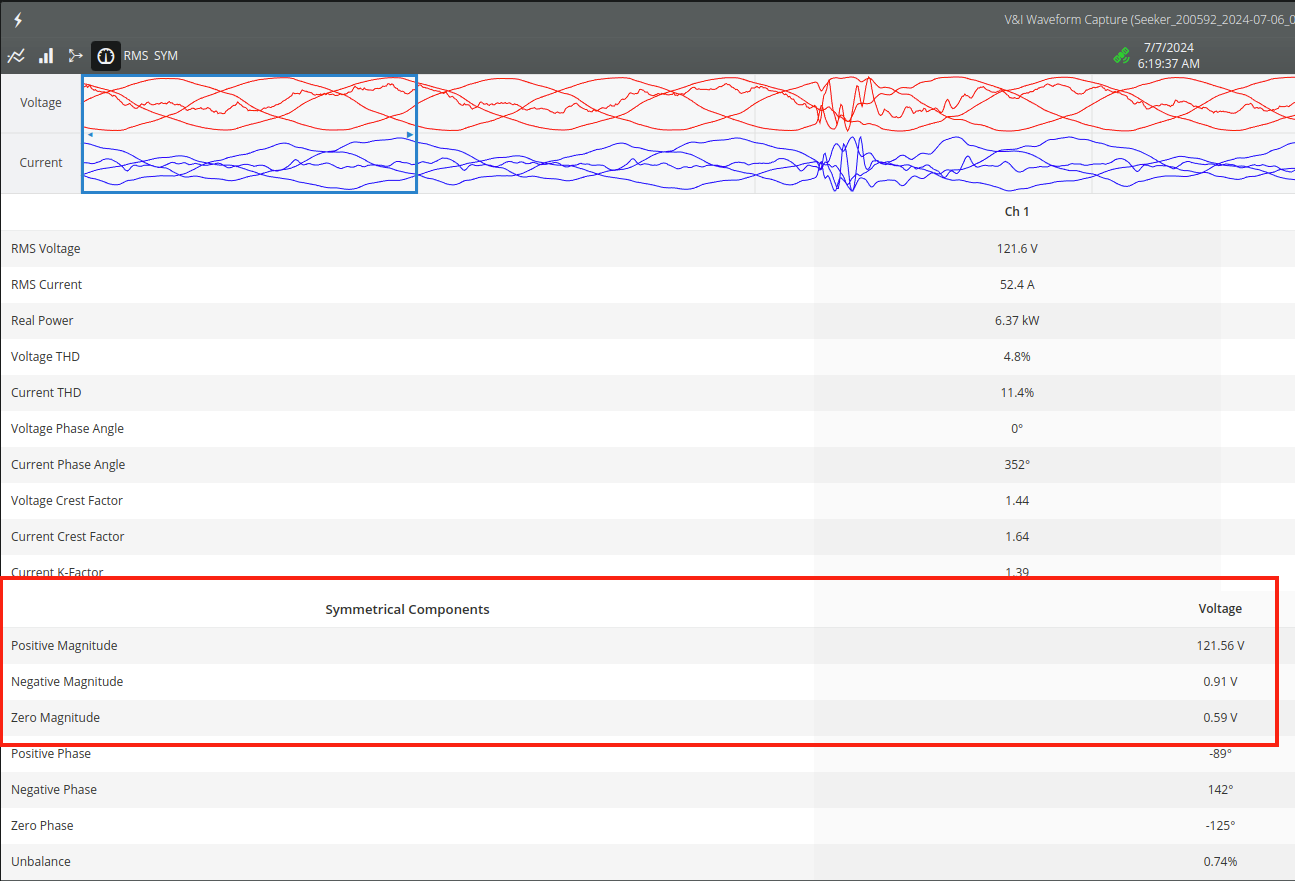Click the highlighted gauge meter view icon

105,55
